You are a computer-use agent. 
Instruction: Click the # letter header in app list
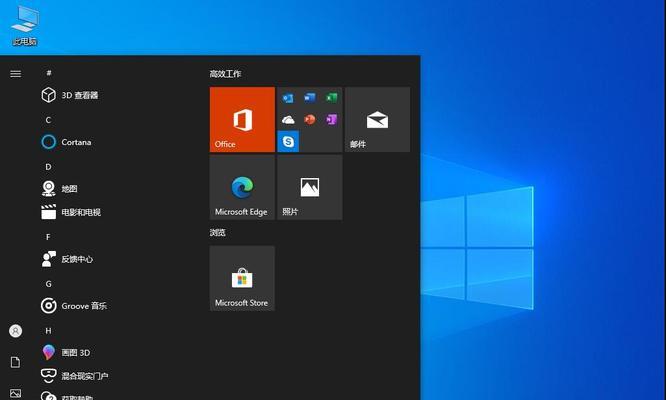49,73
